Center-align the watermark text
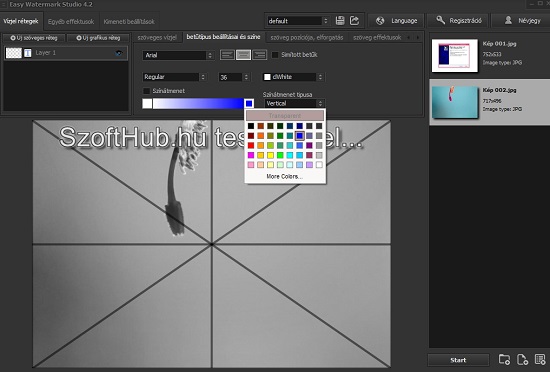Viewport: 550px width, 372px height. [243, 55]
